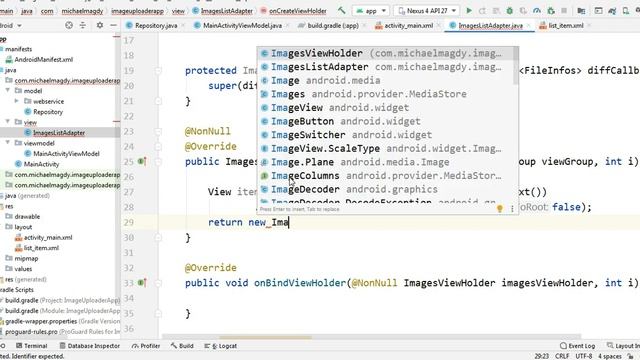Screen dimensions: 640x360
Task: Open the Database Inspector tool window
Action: [90, 346]
